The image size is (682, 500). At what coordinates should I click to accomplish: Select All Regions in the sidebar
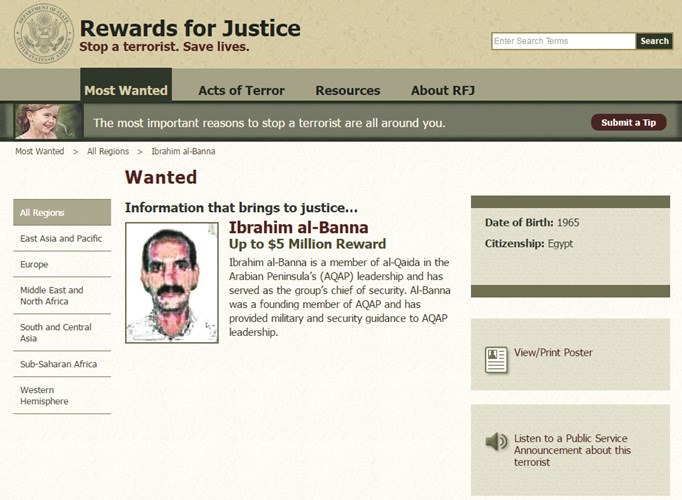[x=62, y=213]
